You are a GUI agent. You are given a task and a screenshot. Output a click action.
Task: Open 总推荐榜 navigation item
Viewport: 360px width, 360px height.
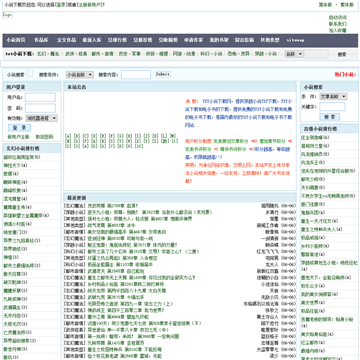143,40
